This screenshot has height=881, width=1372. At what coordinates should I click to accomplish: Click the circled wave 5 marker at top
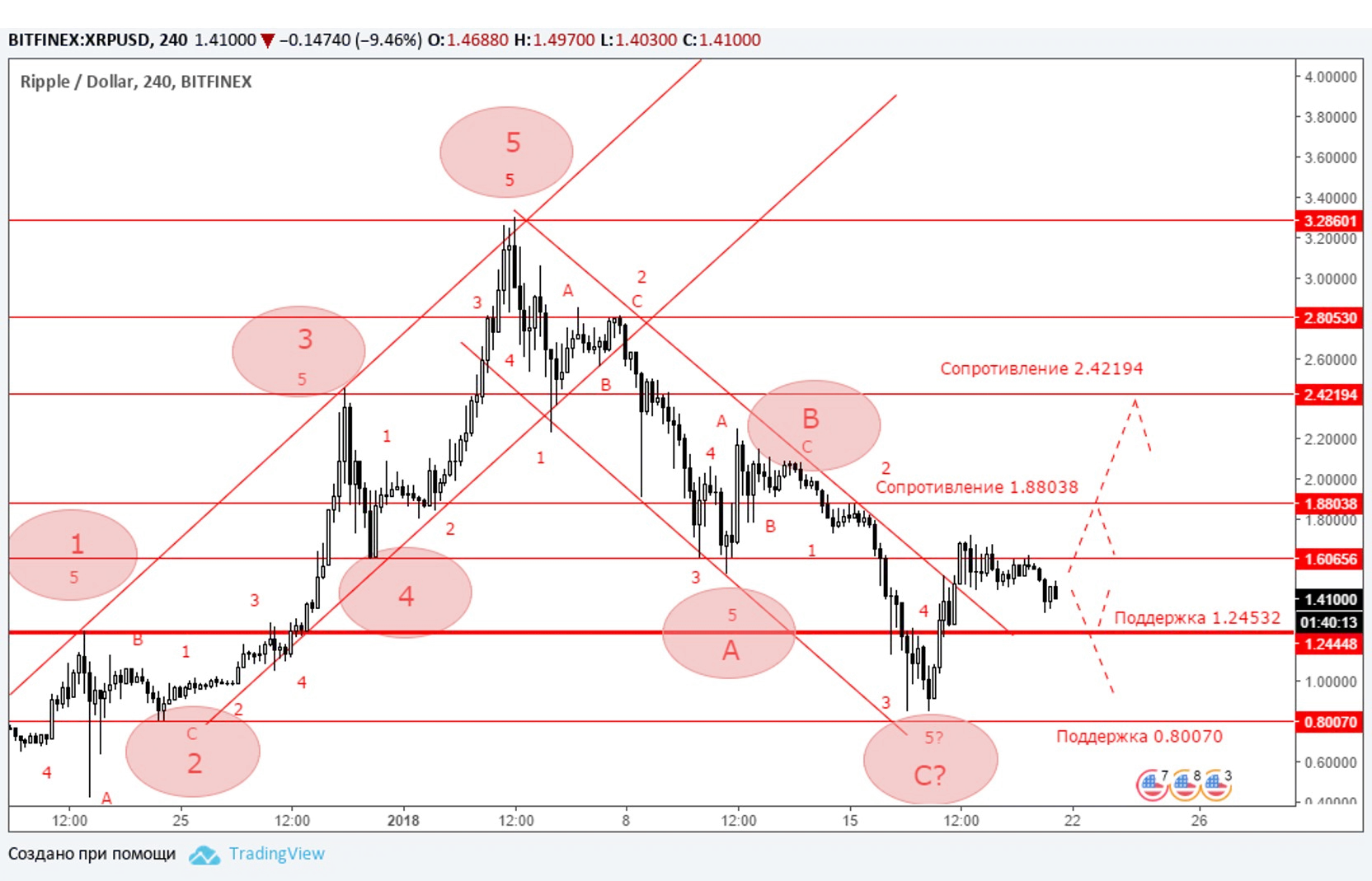click(x=506, y=152)
